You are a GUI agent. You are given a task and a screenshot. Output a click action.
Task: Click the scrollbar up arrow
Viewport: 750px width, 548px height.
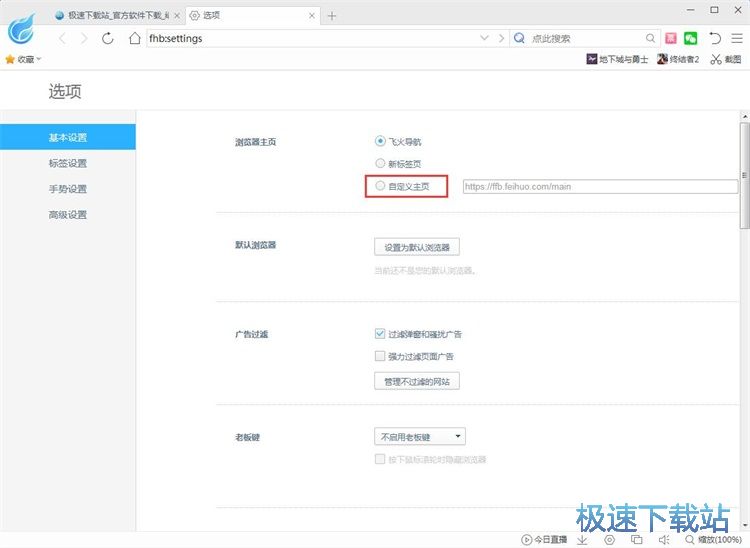point(745,116)
